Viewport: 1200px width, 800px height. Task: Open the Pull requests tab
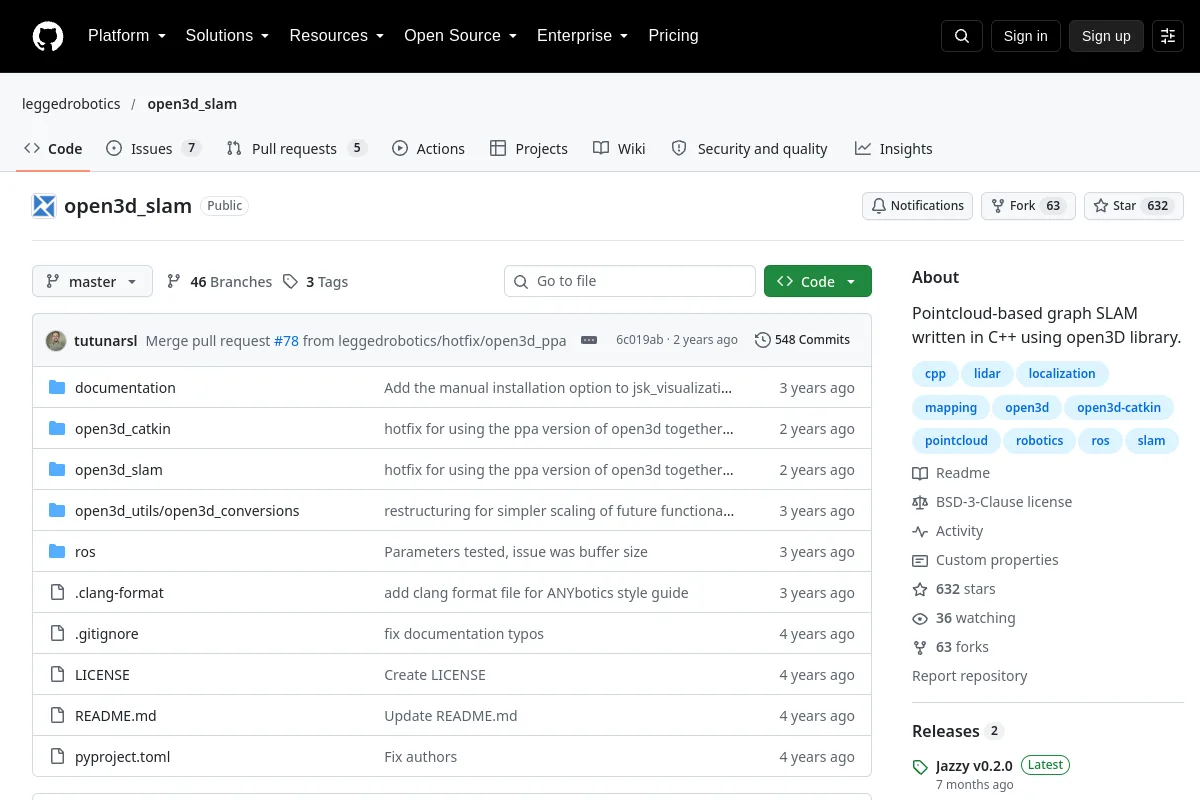[x=296, y=149]
